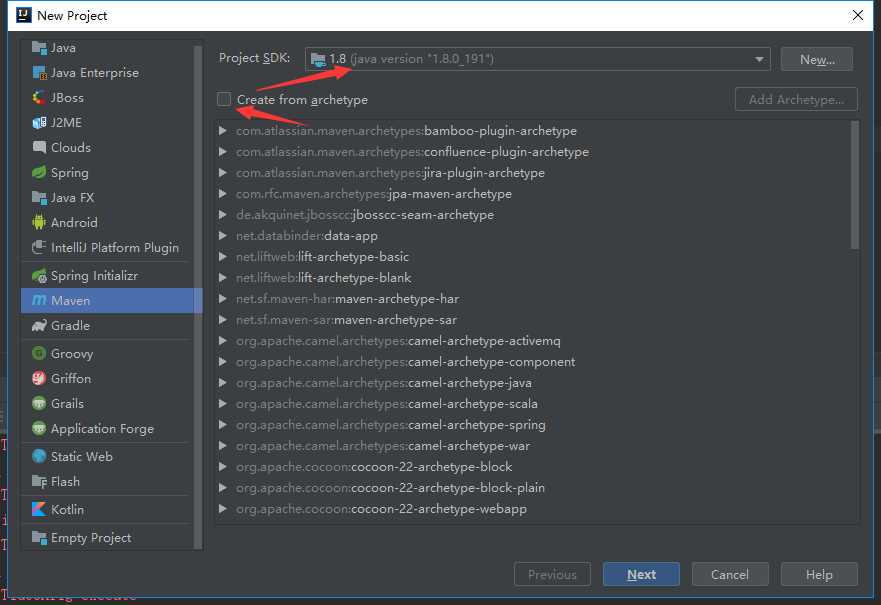This screenshot has height=605, width=881.
Task: Click the Spring Initializr icon
Action: click(39, 276)
